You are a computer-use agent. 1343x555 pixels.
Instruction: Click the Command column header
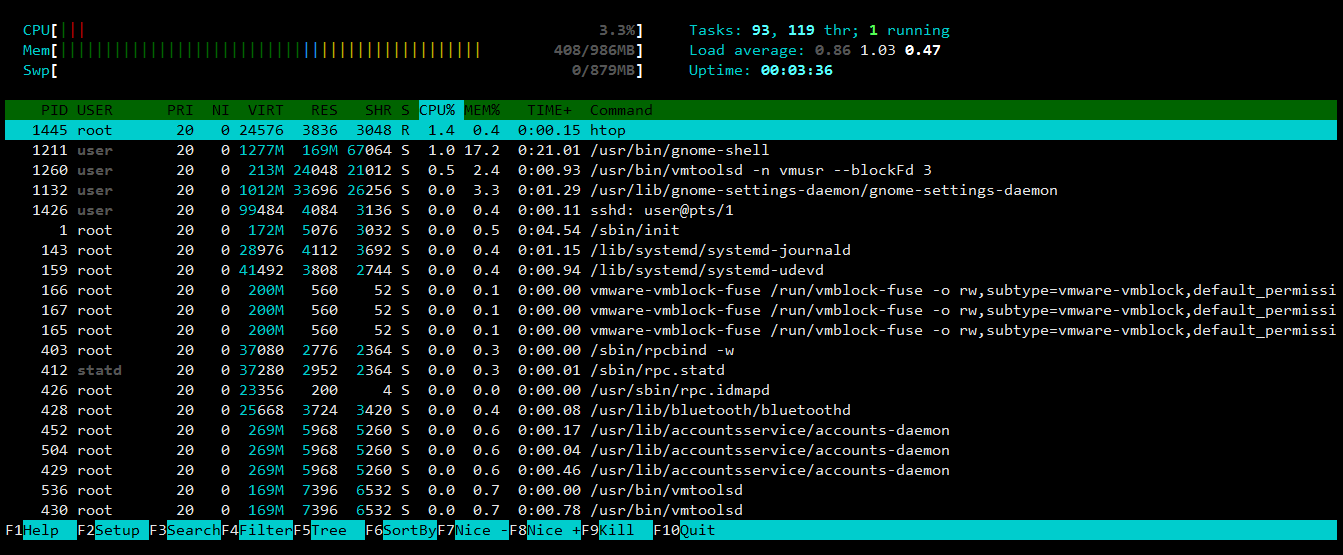click(621, 110)
